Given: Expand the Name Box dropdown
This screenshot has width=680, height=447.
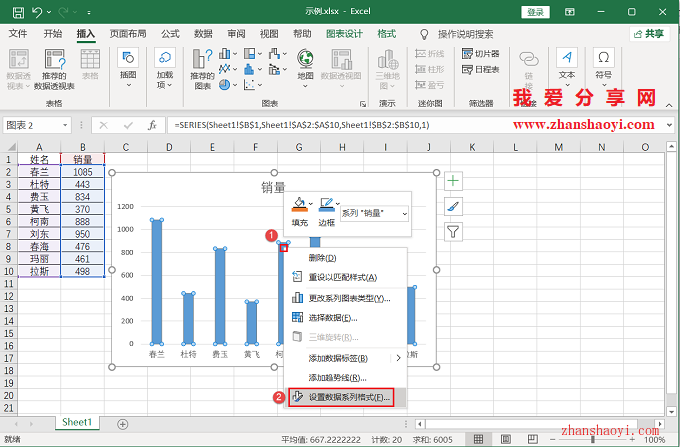Looking at the screenshot, I should 65,125.
